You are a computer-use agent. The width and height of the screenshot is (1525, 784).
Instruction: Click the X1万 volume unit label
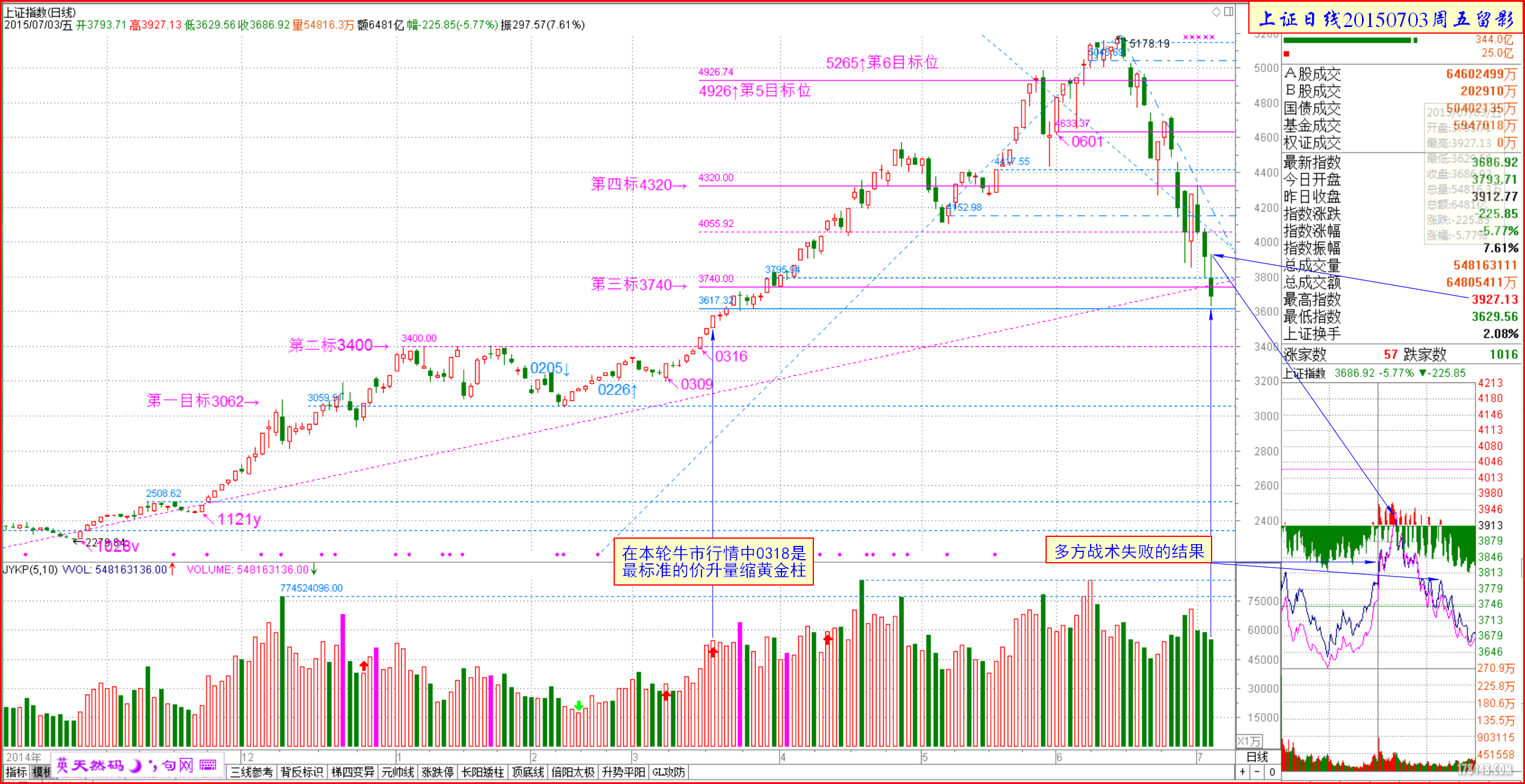coord(1249,741)
